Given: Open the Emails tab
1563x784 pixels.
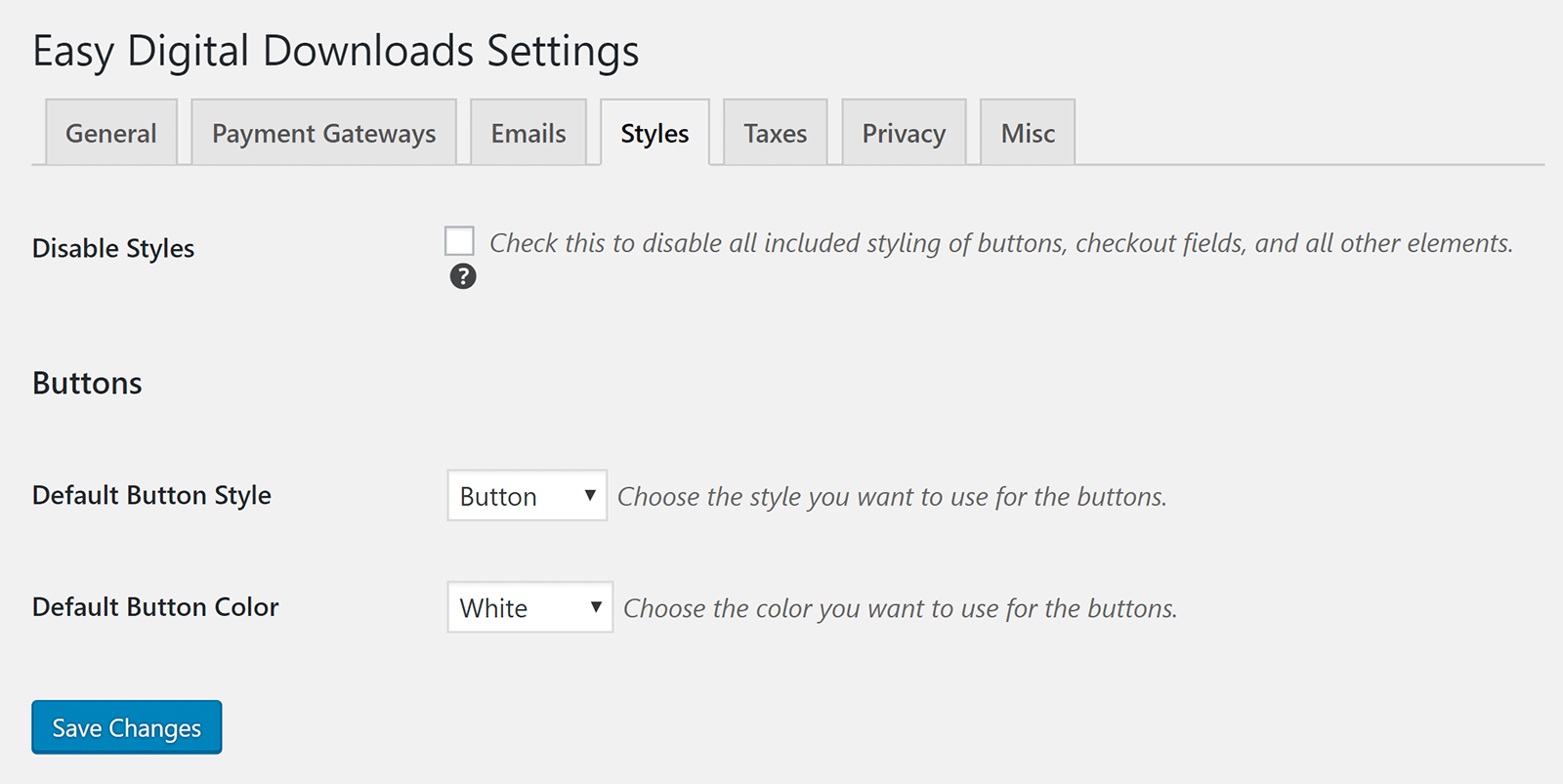Looking at the screenshot, I should click(528, 132).
